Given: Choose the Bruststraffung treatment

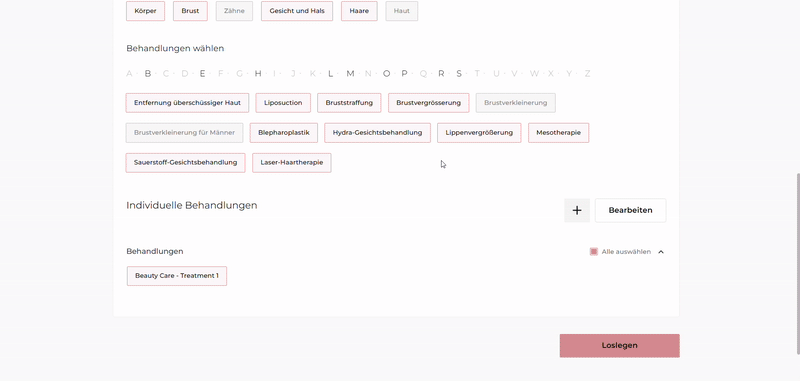Looking at the screenshot, I should tap(349, 103).
